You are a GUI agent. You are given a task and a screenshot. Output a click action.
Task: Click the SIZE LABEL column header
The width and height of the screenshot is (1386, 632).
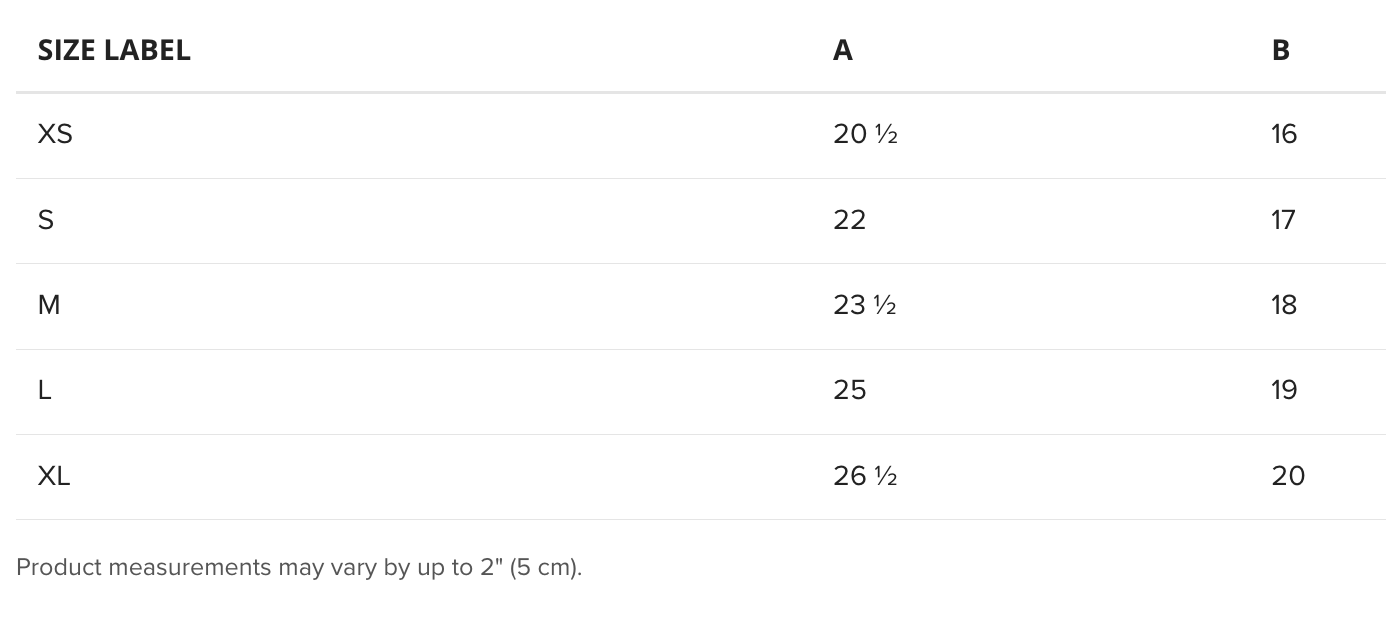click(114, 50)
